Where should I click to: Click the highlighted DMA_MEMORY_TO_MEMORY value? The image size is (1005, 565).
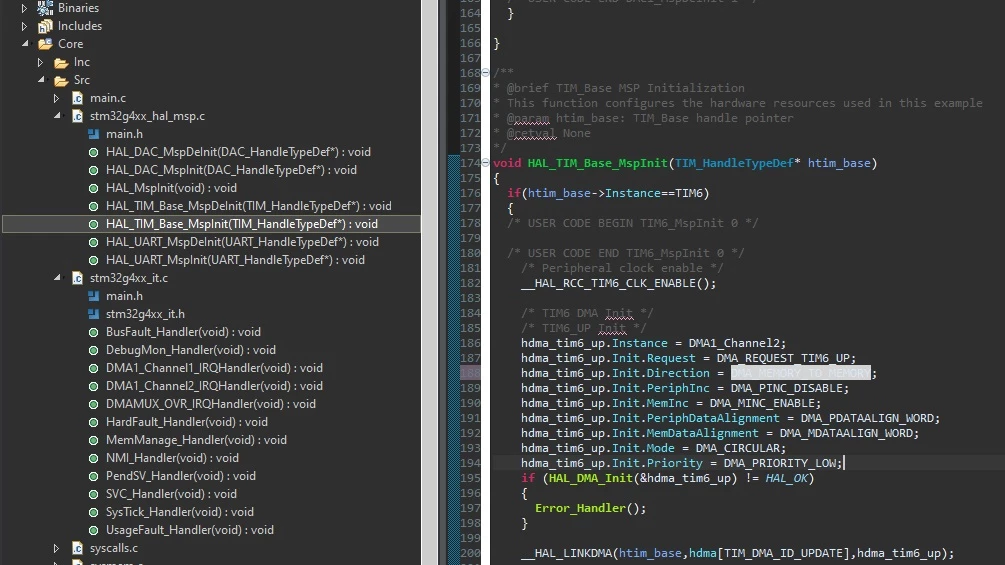(x=801, y=373)
